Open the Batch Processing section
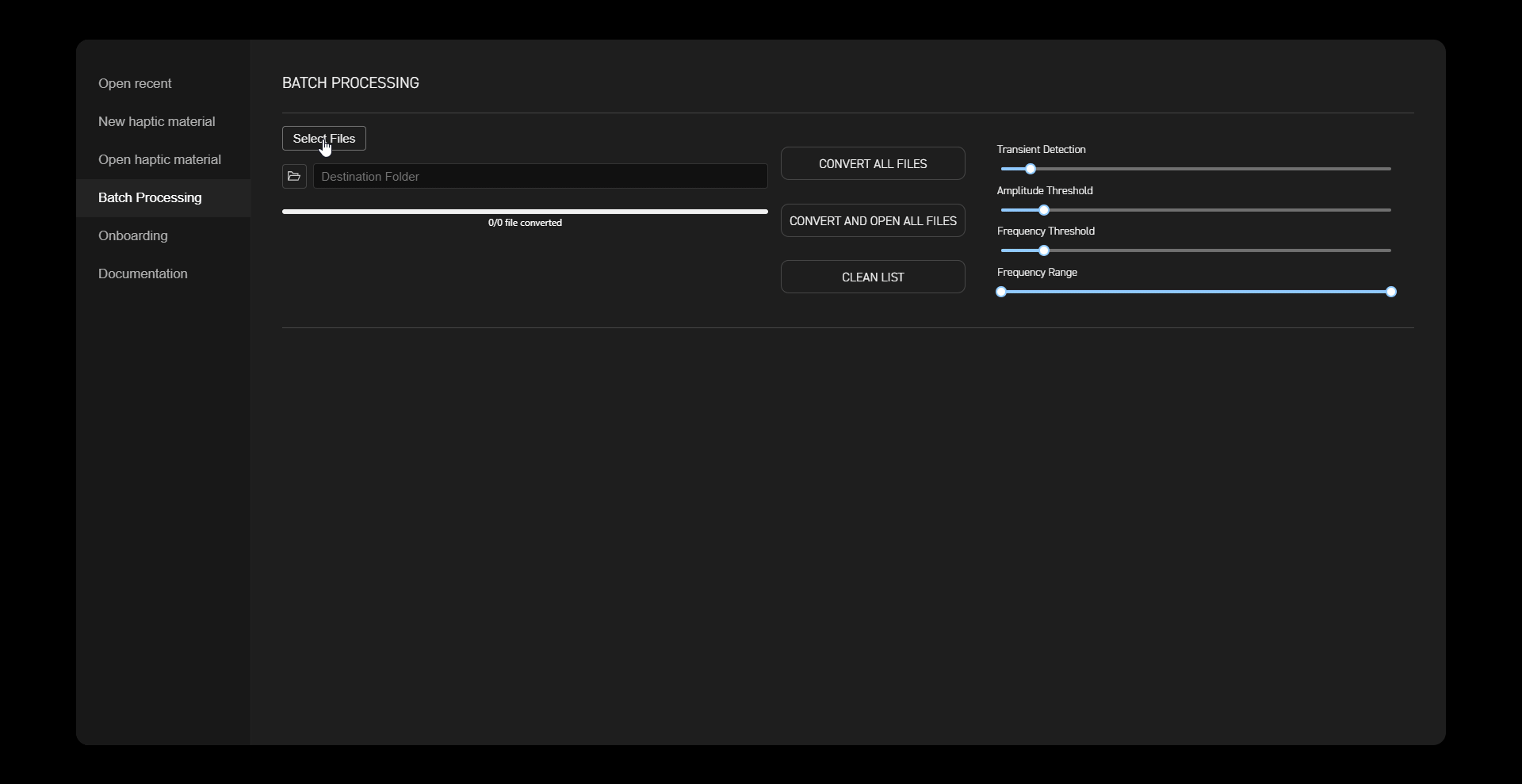 click(x=150, y=197)
